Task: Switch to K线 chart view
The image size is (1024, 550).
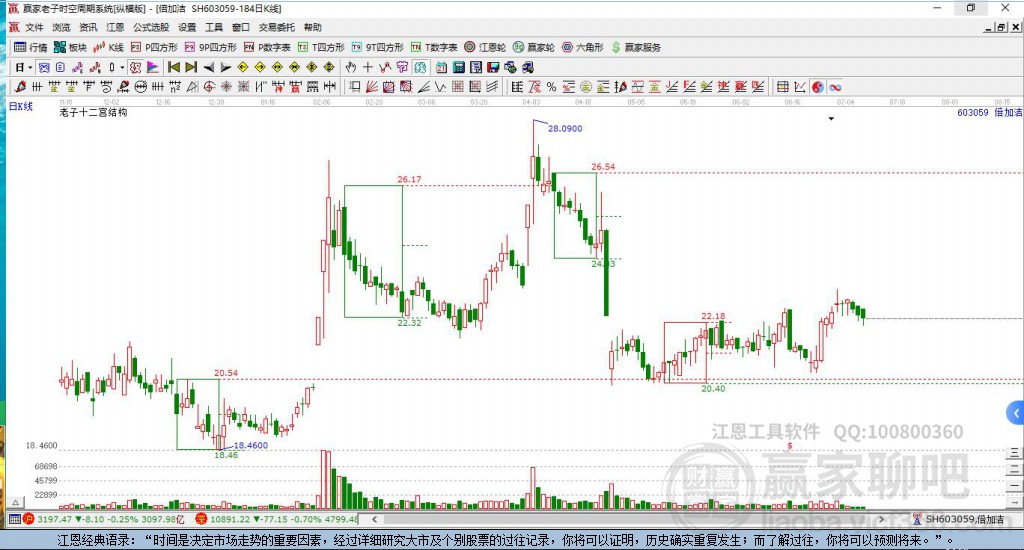Action: (x=108, y=47)
